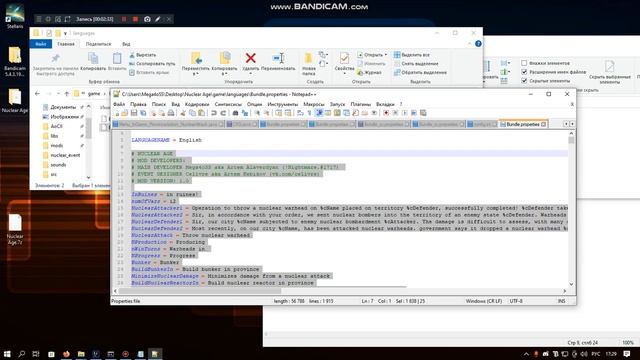Click the Properties icon in Explorer ribbon

pyautogui.click(x=344, y=58)
